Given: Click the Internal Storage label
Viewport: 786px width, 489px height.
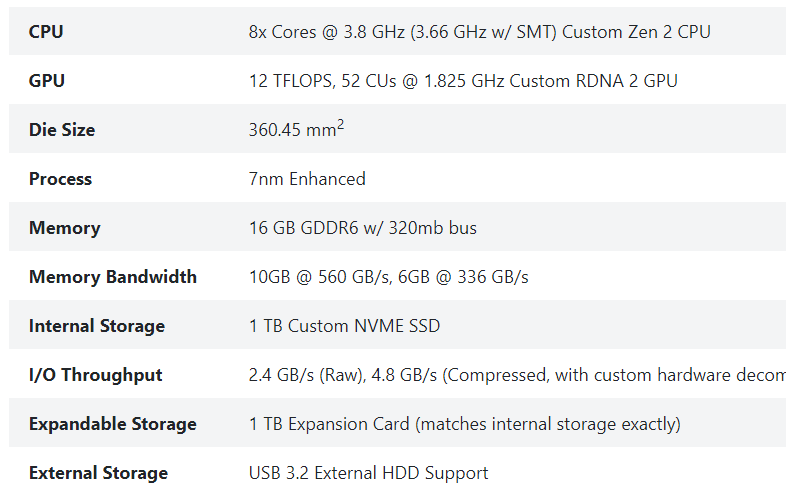Looking at the screenshot, I should pos(97,326).
